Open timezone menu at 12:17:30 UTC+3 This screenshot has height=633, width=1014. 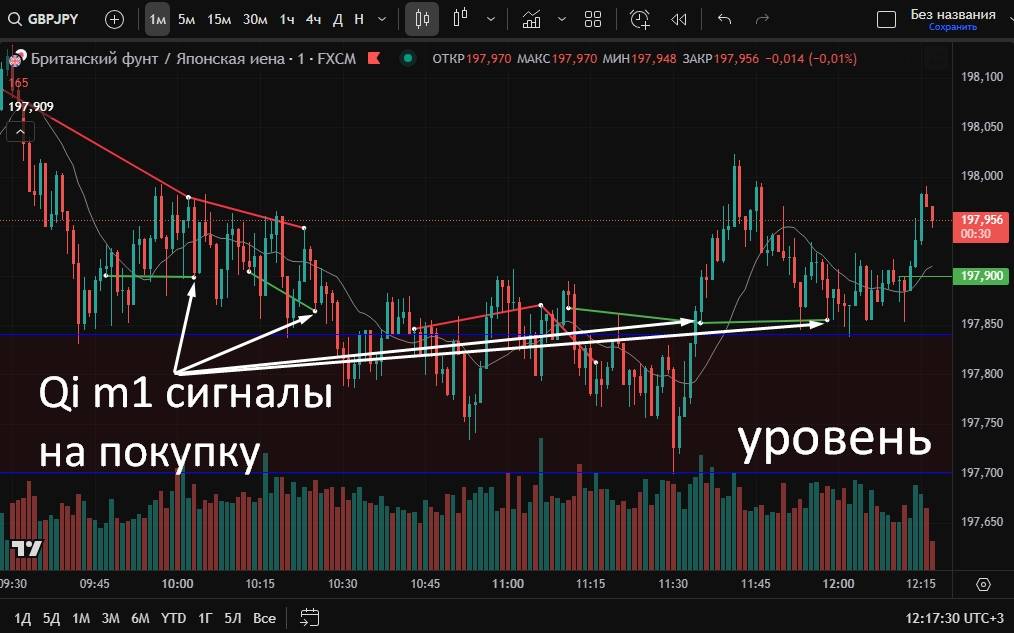(x=955, y=619)
